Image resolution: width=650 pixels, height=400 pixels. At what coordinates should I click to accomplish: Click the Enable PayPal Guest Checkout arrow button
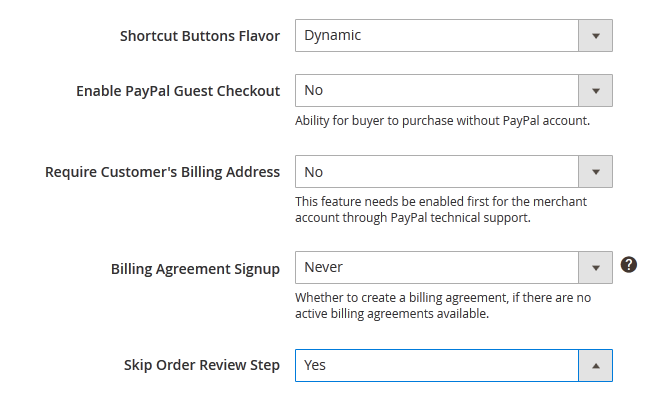point(595,91)
